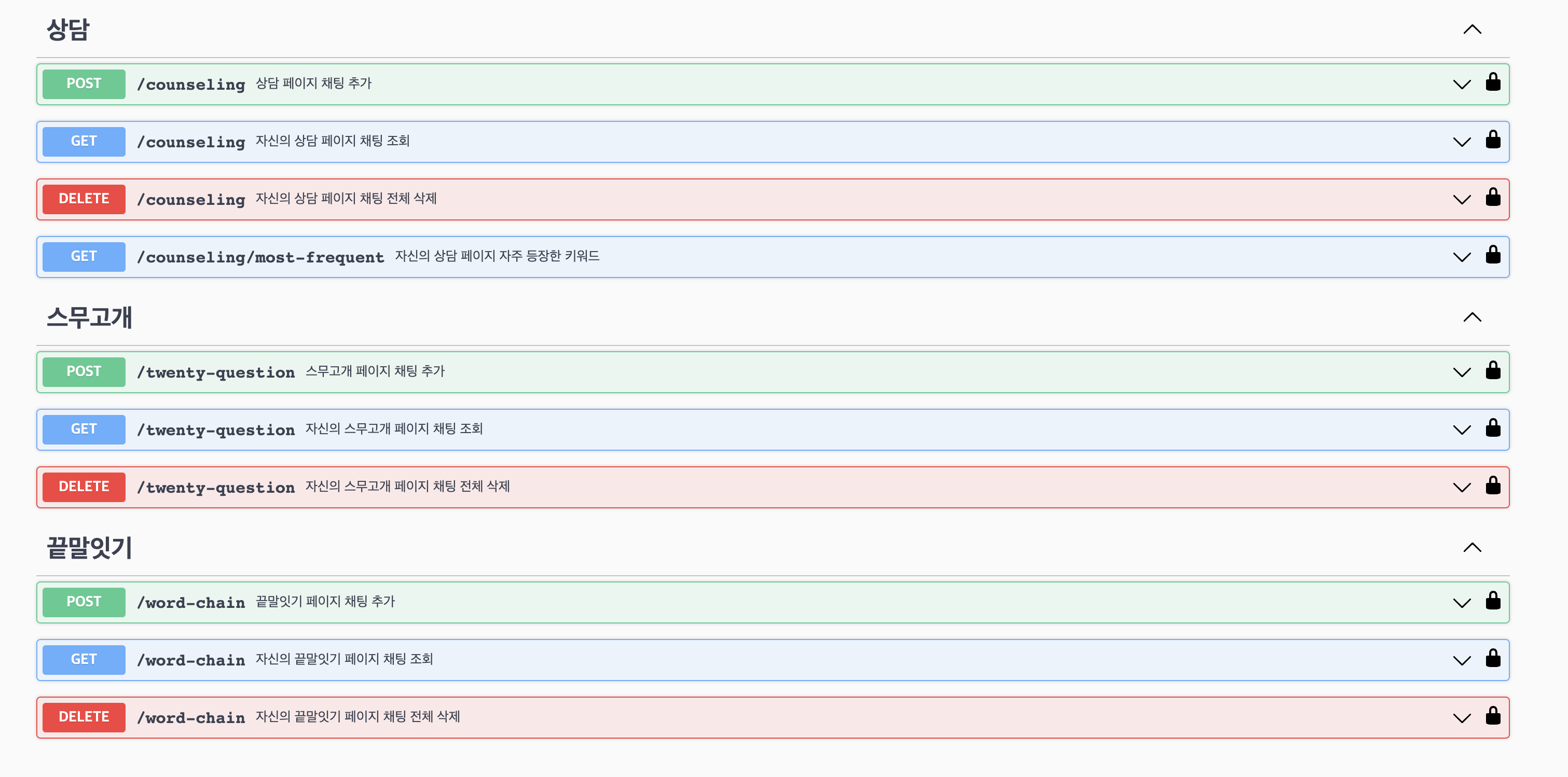Click the /counseling/most-frequent path text

coord(260,257)
